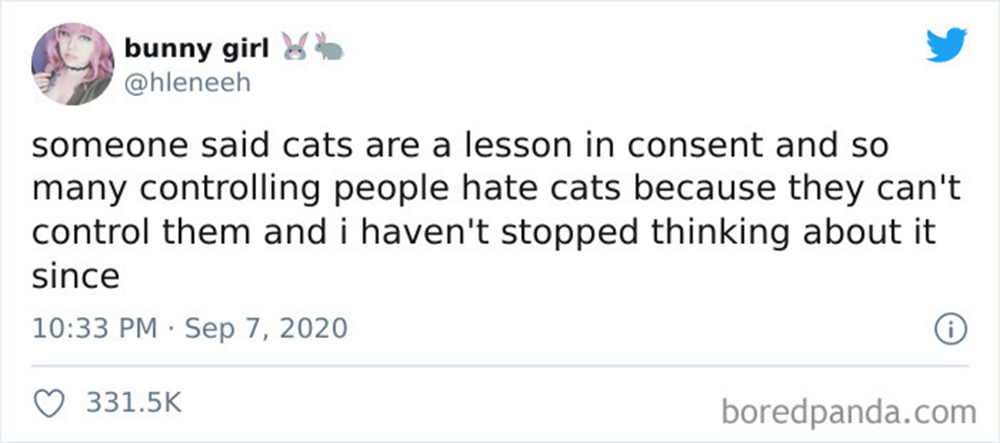Click the word "lesson" in the tweet
The image size is (1000, 443).
point(483,148)
